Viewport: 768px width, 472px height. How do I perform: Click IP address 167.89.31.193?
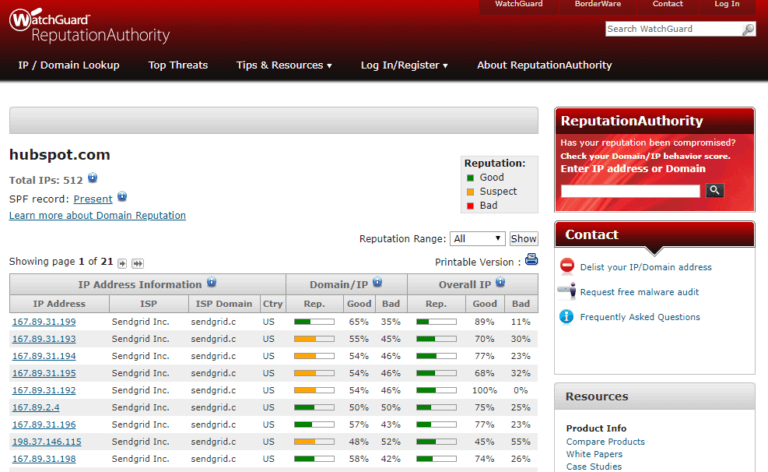(44, 339)
